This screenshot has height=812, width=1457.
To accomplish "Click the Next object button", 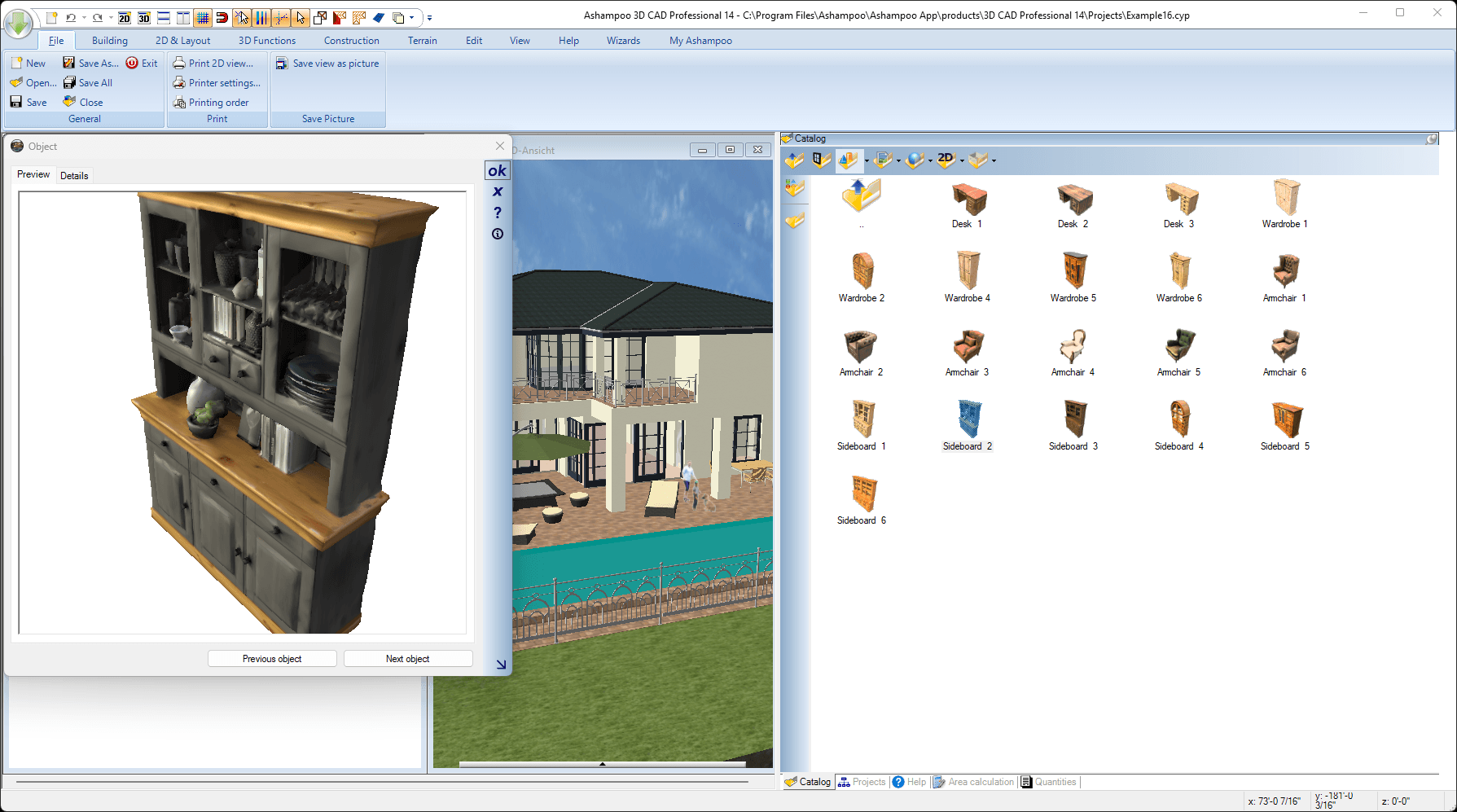I will tap(408, 658).
